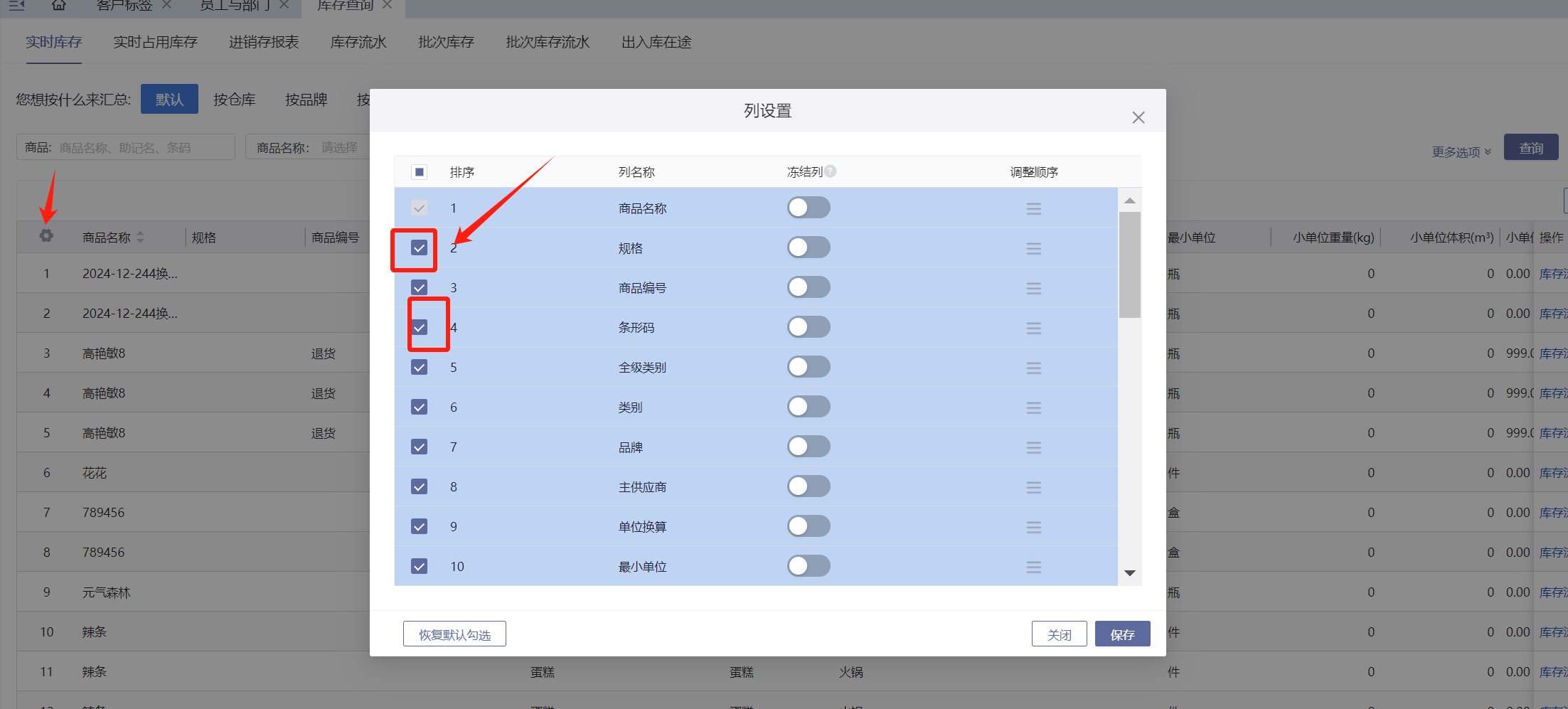Screen dimensions: 1568x709
Task: Click reorder handle for 最小单位 row
Action: pyautogui.click(x=1033, y=567)
